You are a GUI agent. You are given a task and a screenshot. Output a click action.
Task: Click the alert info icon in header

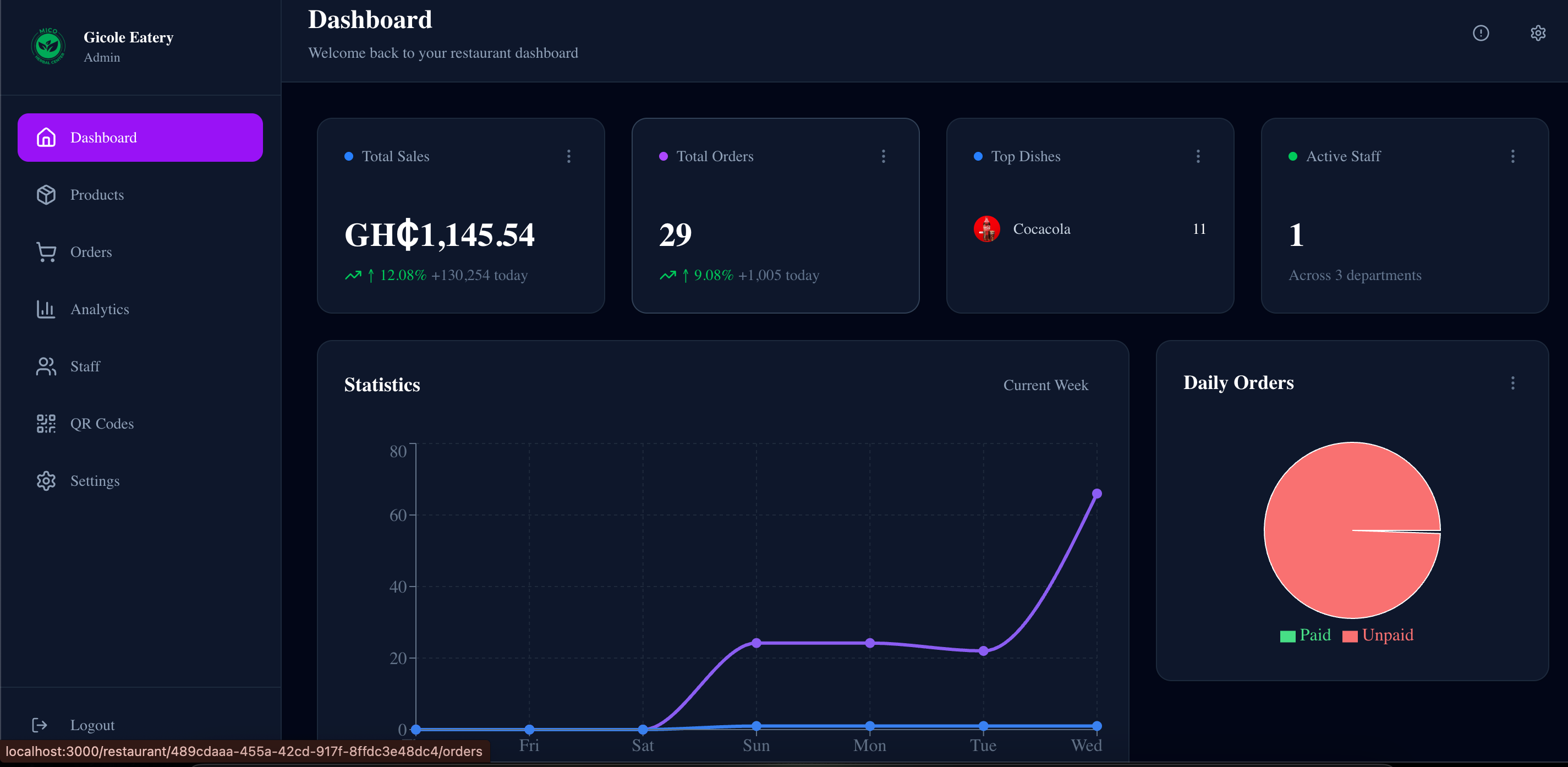[1481, 33]
